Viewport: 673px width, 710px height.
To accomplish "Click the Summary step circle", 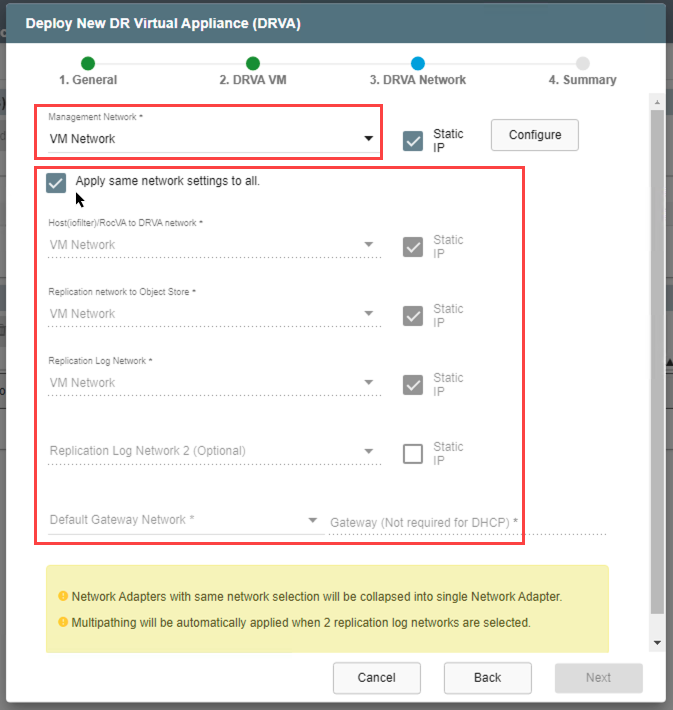I will pyautogui.click(x=583, y=63).
